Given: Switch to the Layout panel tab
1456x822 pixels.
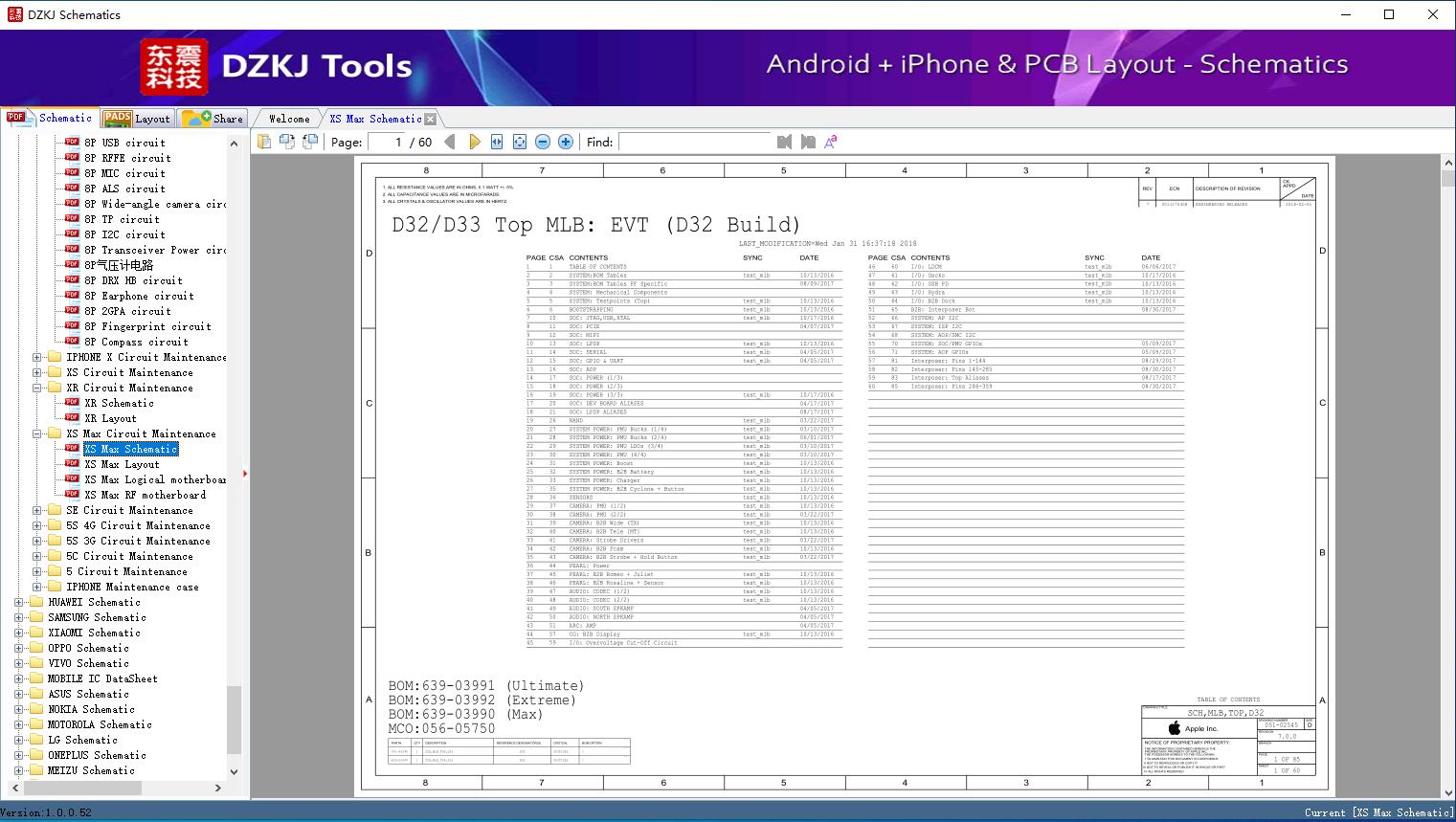Looking at the screenshot, I should pos(137,119).
